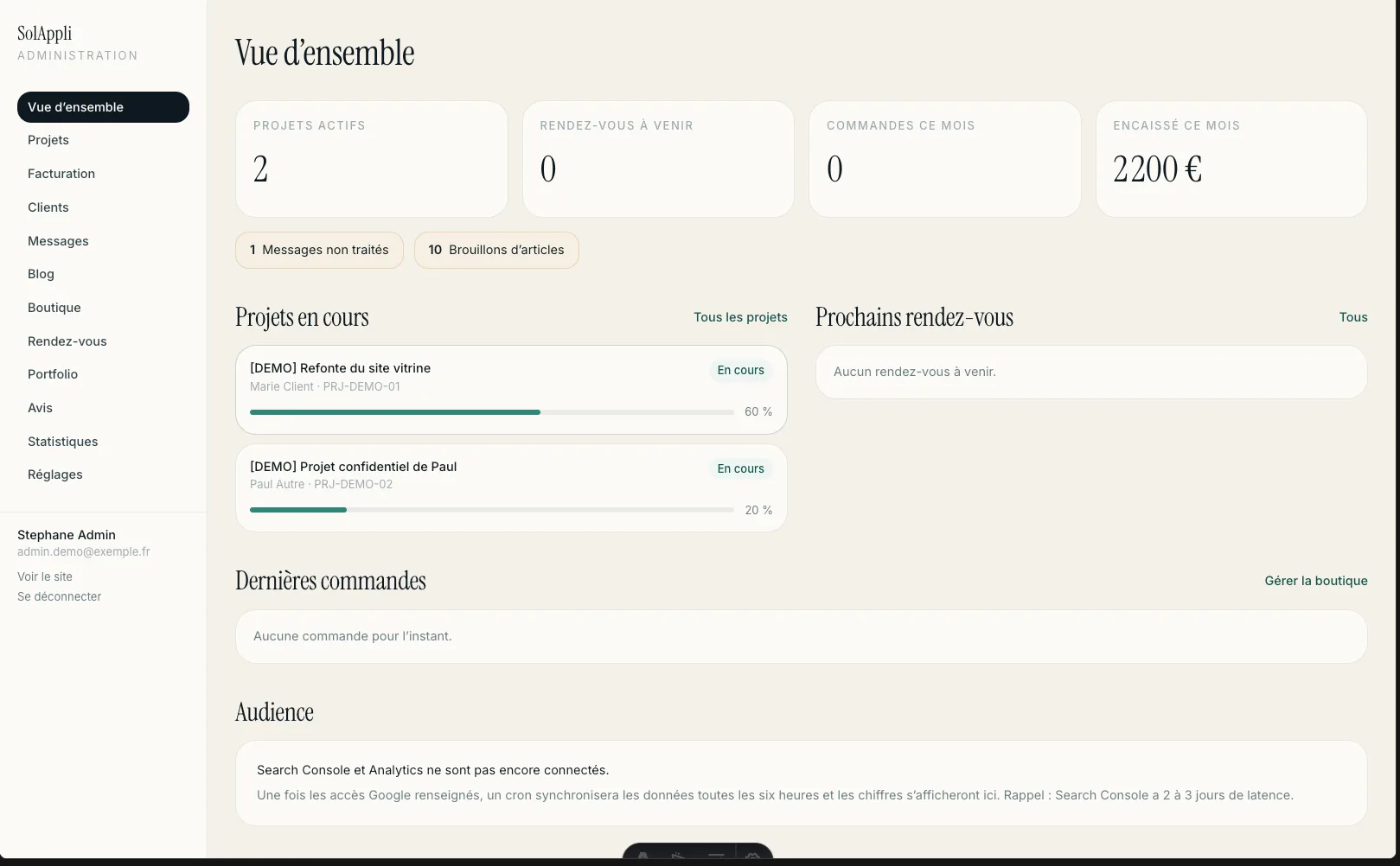Click the '60 %' progress value
The height and width of the screenshot is (866, 1400).
(758, 412)
